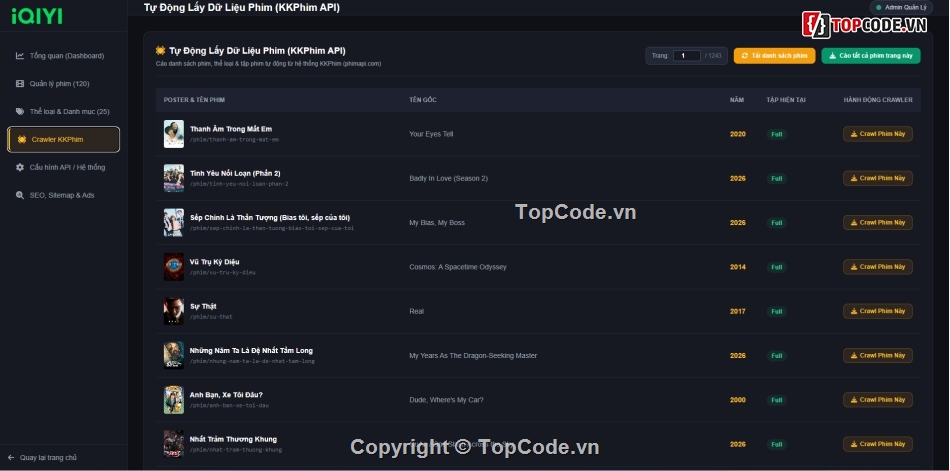The width and height of the screenshot is (950, 471).
Task: Click the title Nhất Trảm Thương Khung
Action: tap(233, 439)
